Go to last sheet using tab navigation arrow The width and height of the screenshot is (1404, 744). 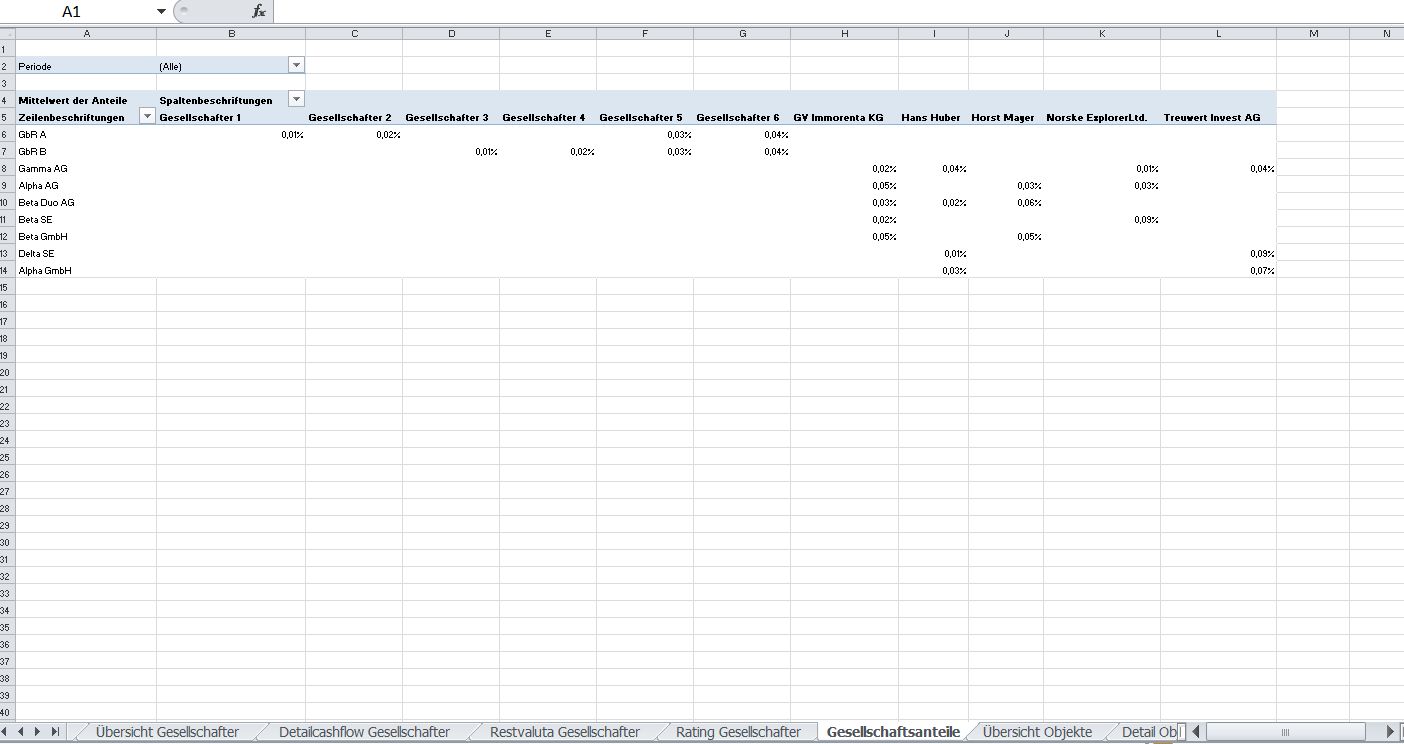pyautogui.click(x=54, y=732)
